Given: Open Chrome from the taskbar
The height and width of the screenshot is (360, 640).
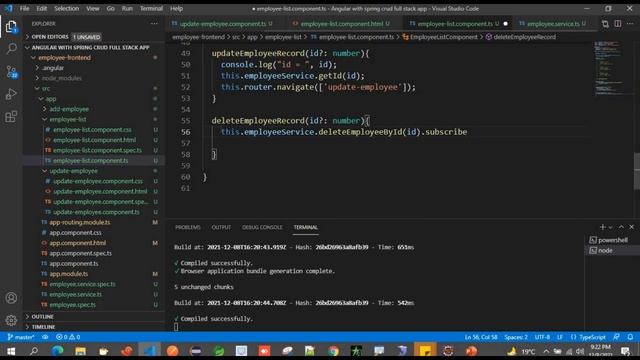Looking at the screenshot, I should click(333, 351).
